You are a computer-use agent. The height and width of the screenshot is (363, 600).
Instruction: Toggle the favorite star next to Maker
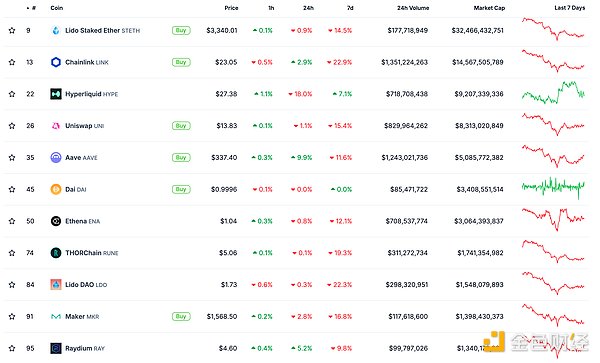point(12,316)
